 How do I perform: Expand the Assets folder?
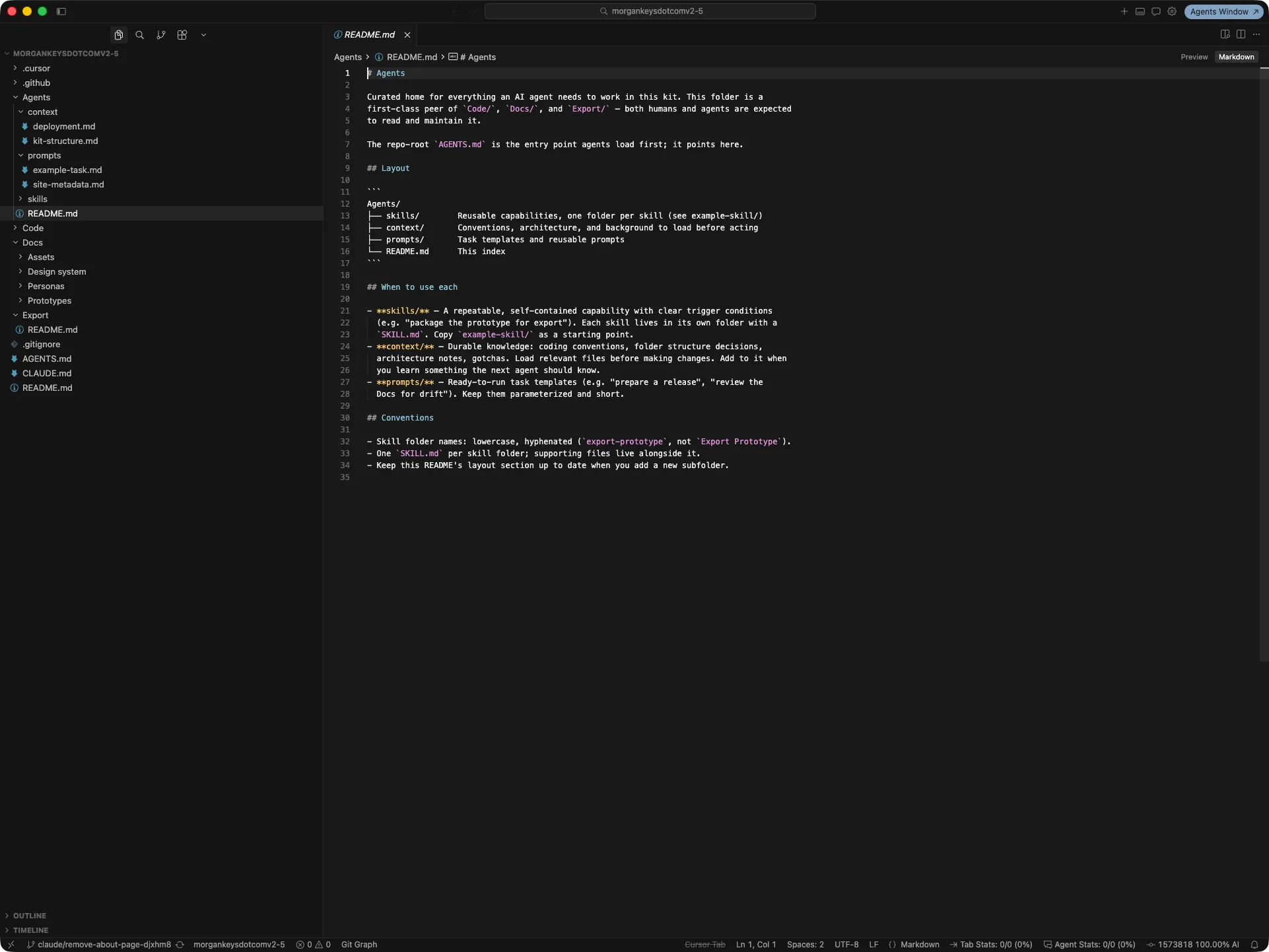click(41, 257)
